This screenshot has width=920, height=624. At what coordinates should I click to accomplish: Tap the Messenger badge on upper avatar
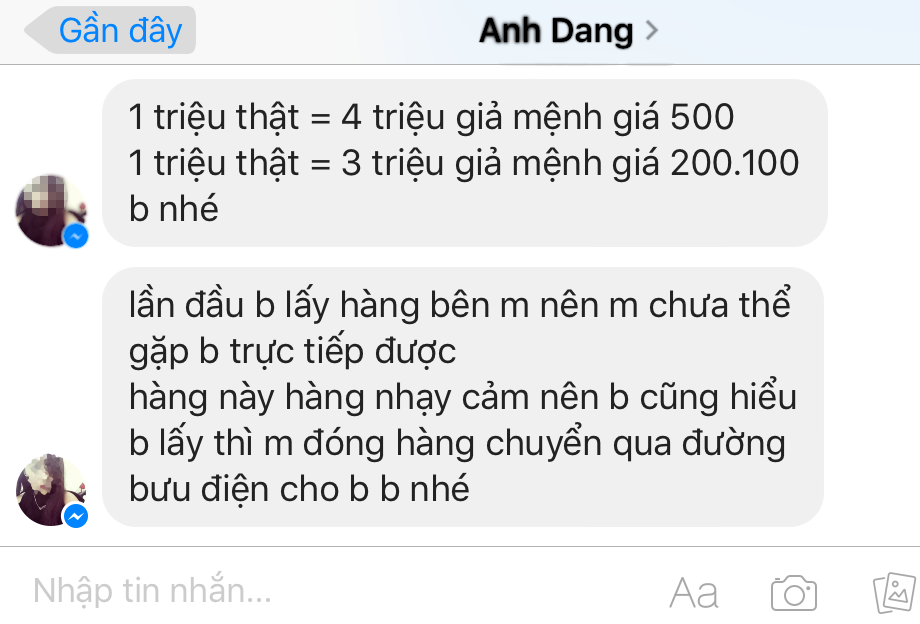[x=76, y=236]
